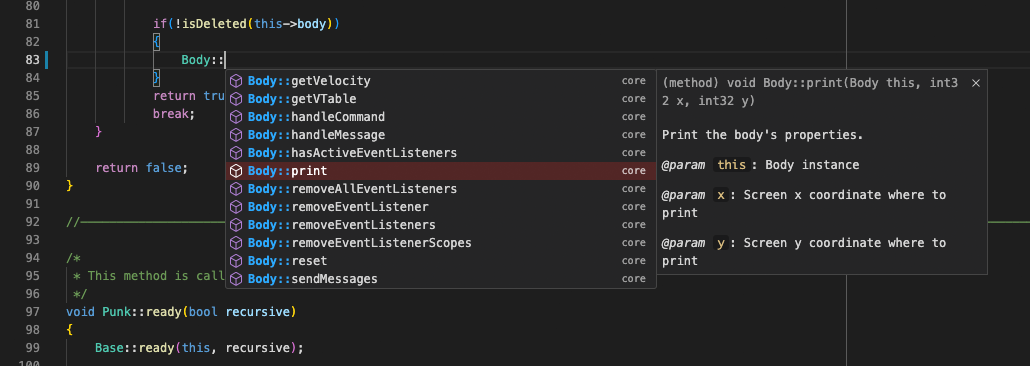This screenshot has width=1030, height=366.
Task: Click the method icon beside Body::hasActiveEventListeners
Action: 236,152
